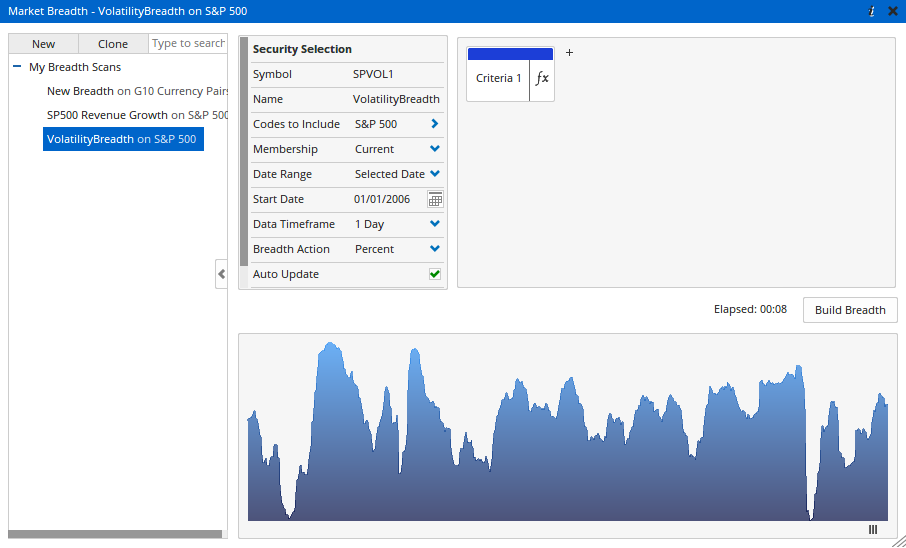Collapse the left panel with arrow handle
Image resolution: width=906 pixels, height=548 pixels.
(x=221, y=274)
